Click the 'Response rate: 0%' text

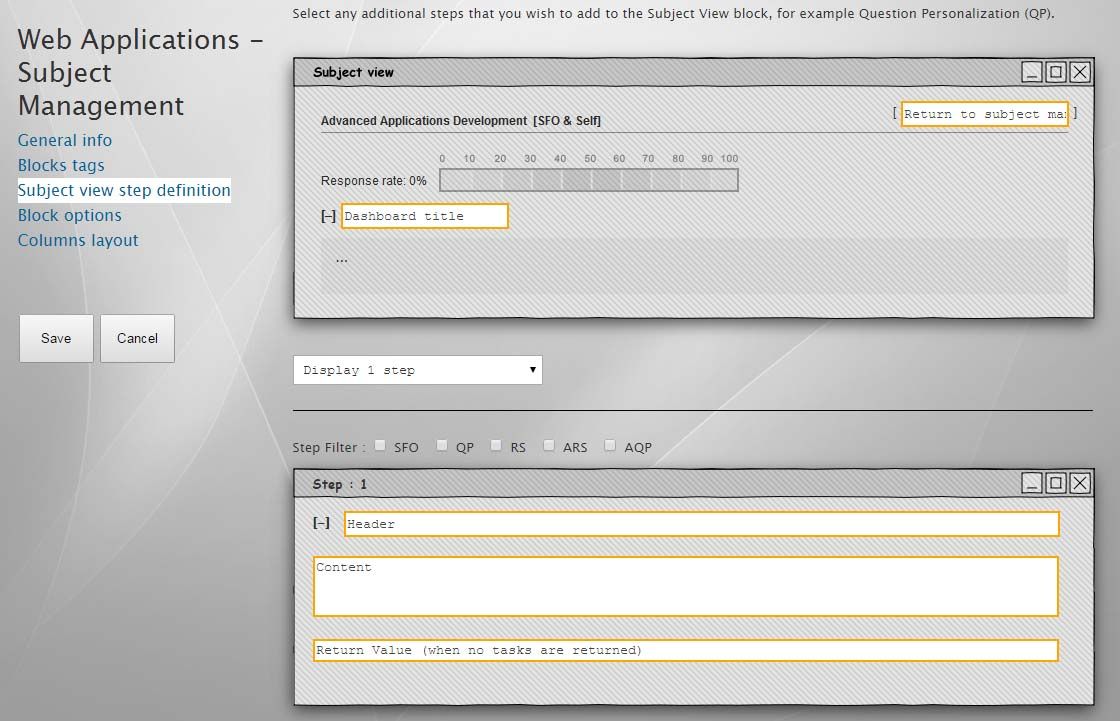tap(374, 181)
